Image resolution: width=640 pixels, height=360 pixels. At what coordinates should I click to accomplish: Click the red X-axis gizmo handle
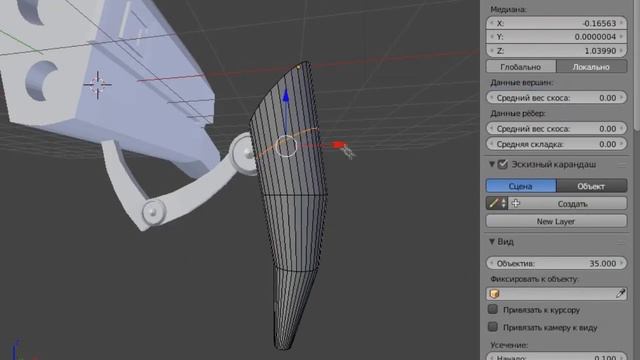coord(338,145)
